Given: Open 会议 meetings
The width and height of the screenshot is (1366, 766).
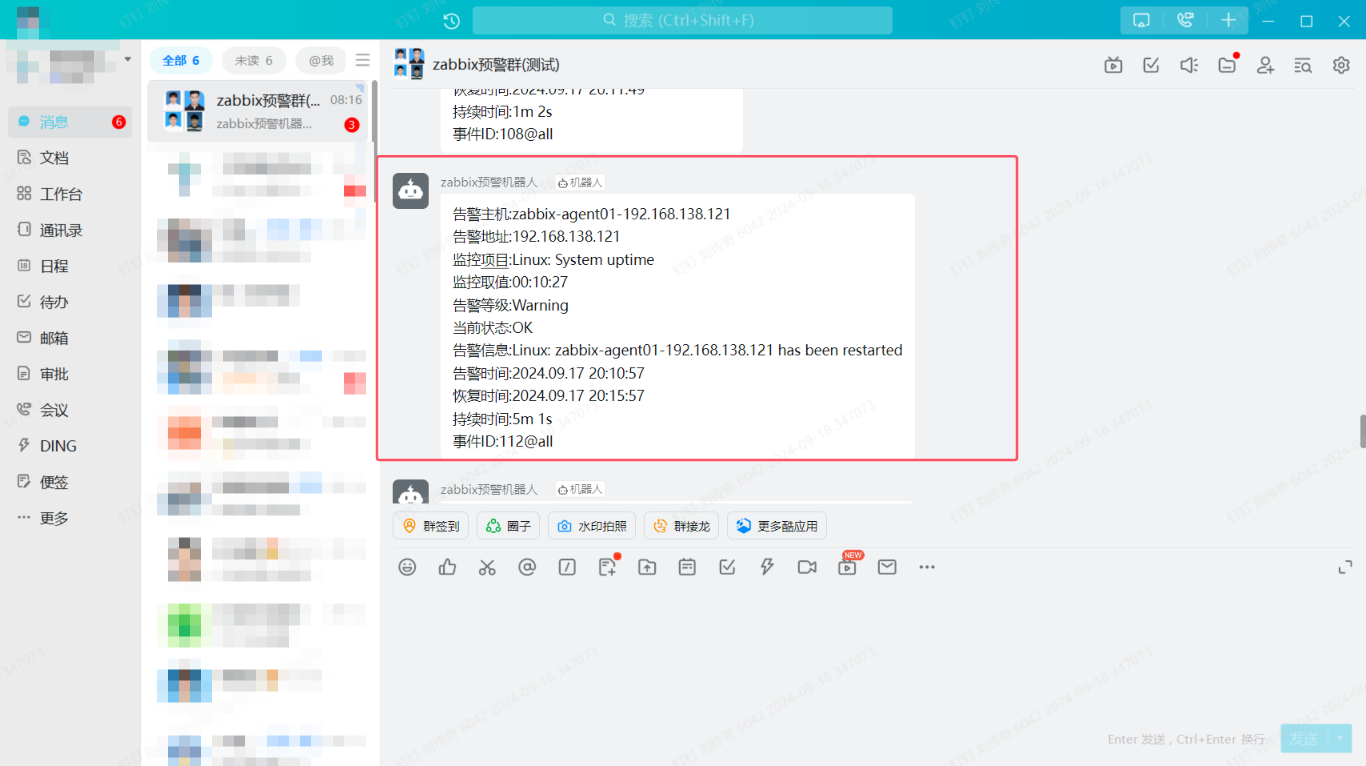Looking at the screenshot, I should 70,410.
